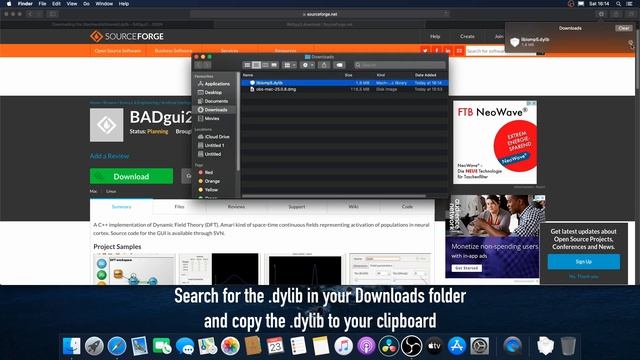Open the Go menu
Image resolution: width=640 pixels, height=360 pixels.
pos(86,4)
